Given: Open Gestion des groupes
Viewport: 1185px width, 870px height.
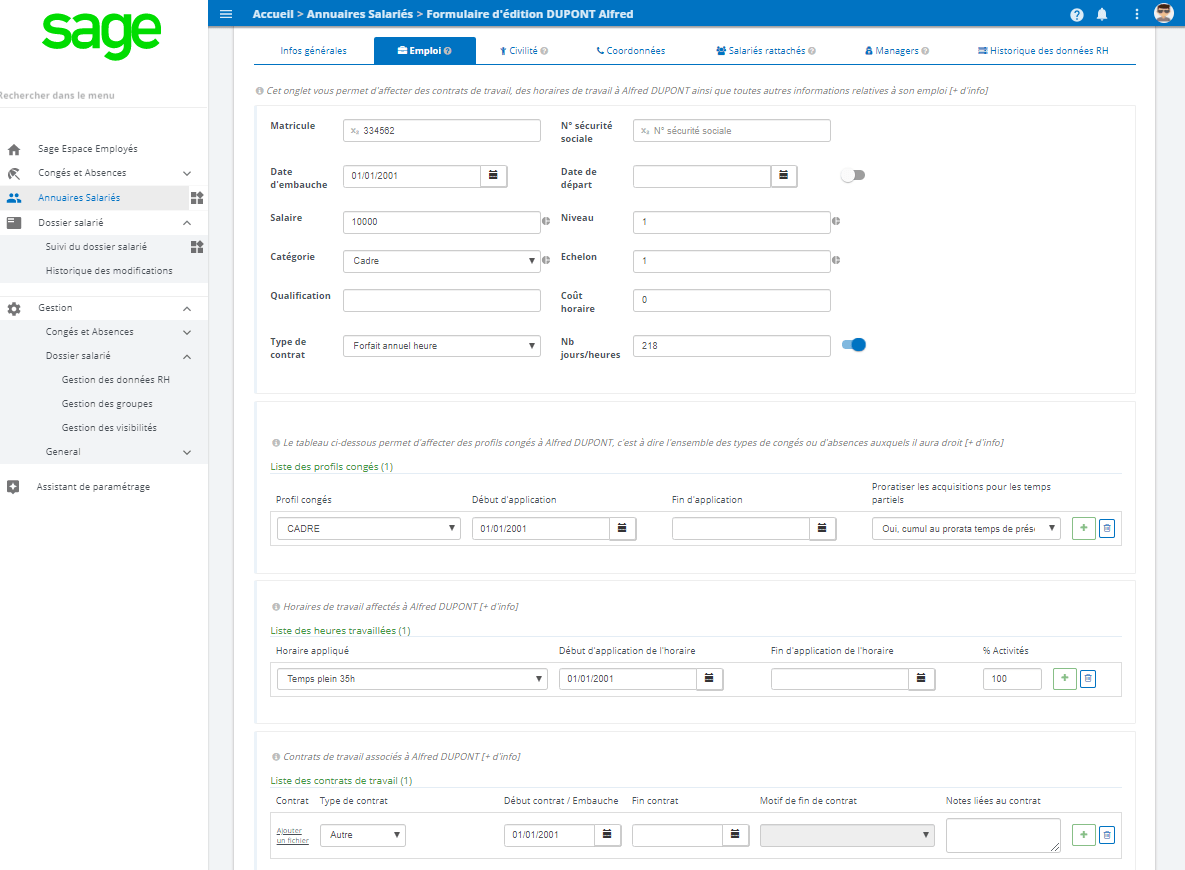Looking at the screenshot, I should coord(107,404).
